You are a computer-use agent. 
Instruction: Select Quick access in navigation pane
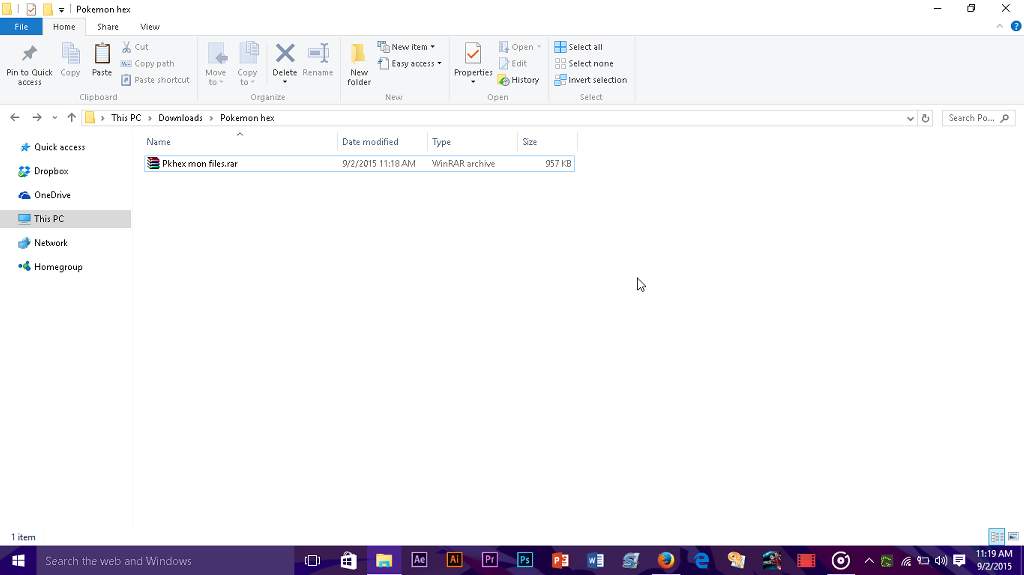[59, 147]
